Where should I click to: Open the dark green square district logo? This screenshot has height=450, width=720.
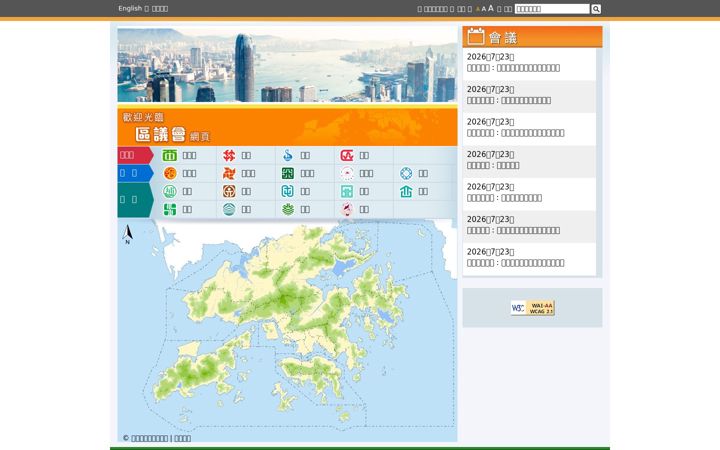pos(288,173)
